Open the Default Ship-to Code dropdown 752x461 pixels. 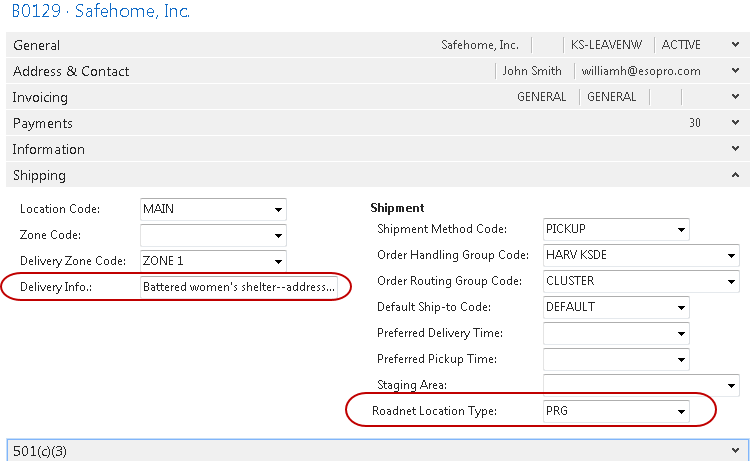click(680, 308)
